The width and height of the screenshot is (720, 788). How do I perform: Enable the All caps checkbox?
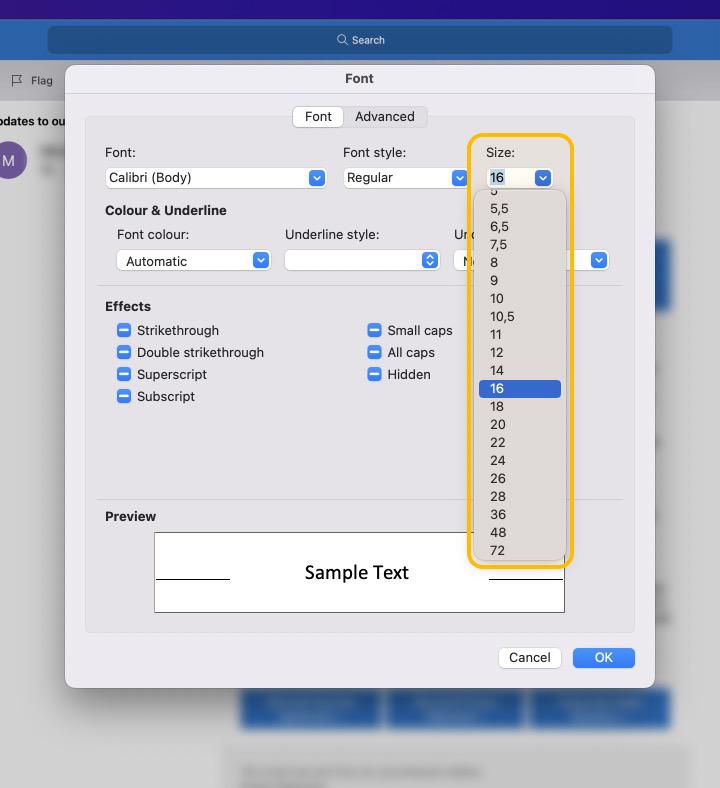[x=374, y=352]
